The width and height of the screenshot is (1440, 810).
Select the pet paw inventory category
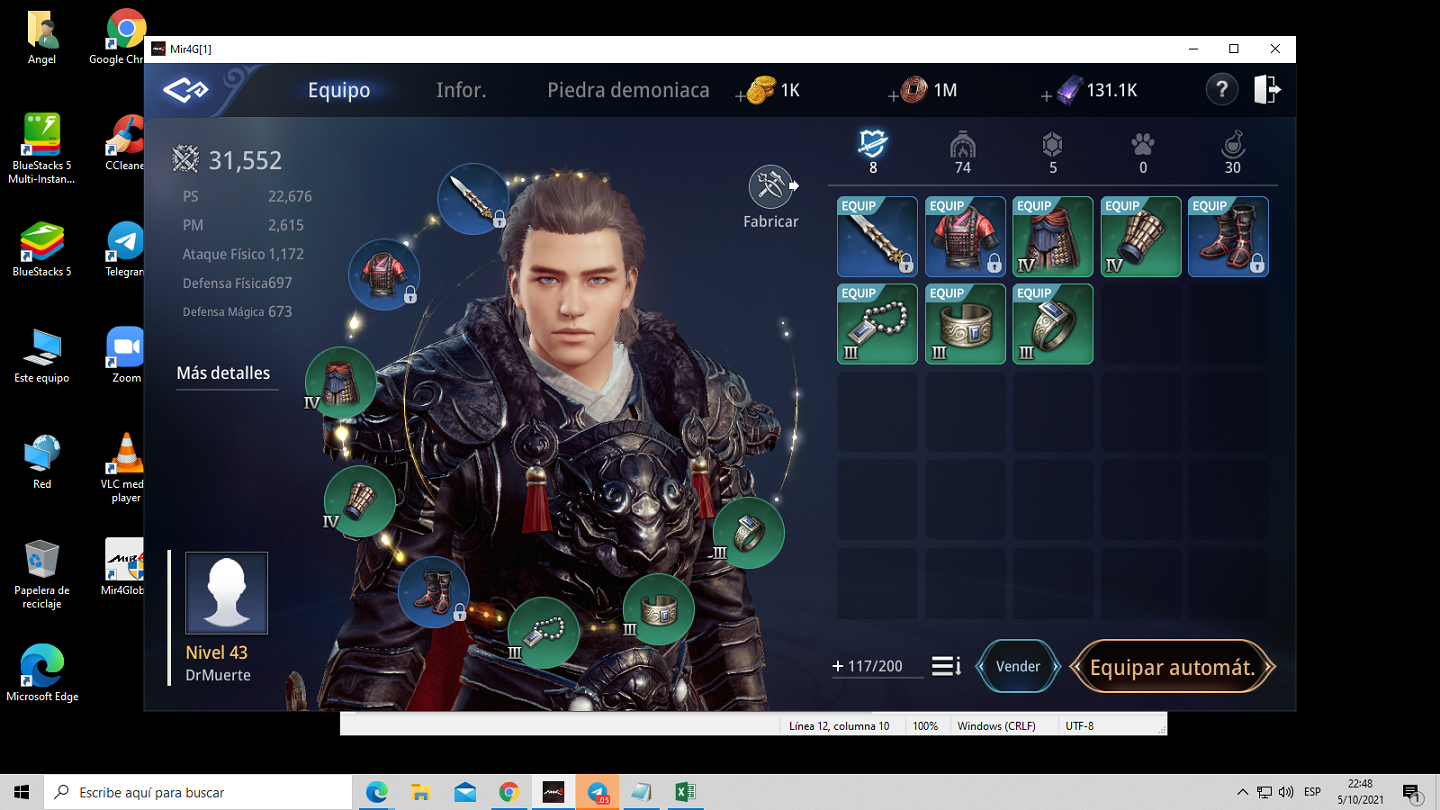pos(1143,153)
